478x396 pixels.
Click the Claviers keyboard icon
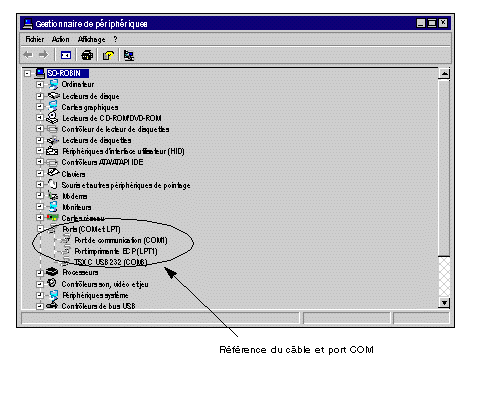tap(53, 173)
